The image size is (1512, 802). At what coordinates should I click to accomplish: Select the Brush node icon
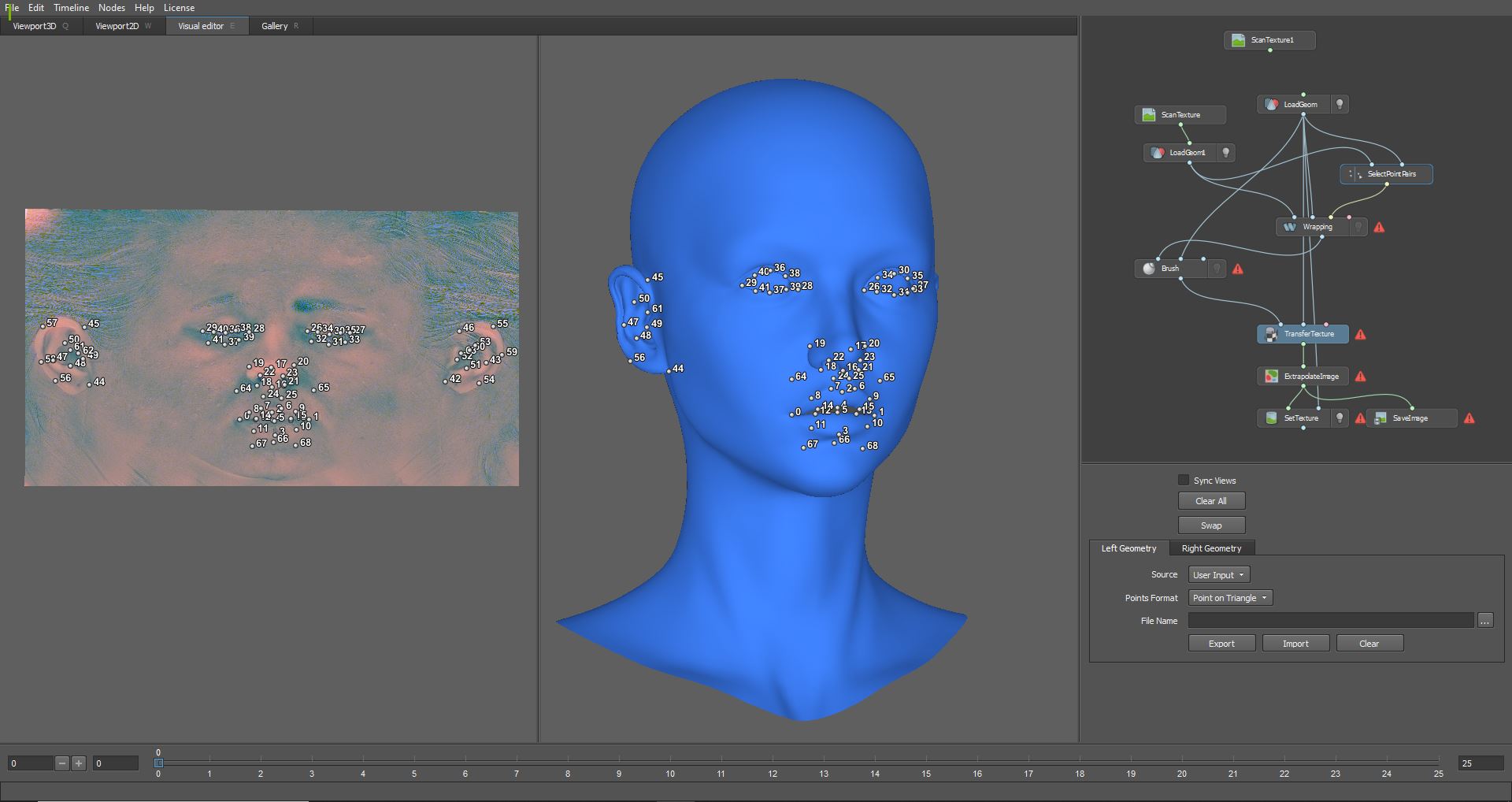(1149, 269)
